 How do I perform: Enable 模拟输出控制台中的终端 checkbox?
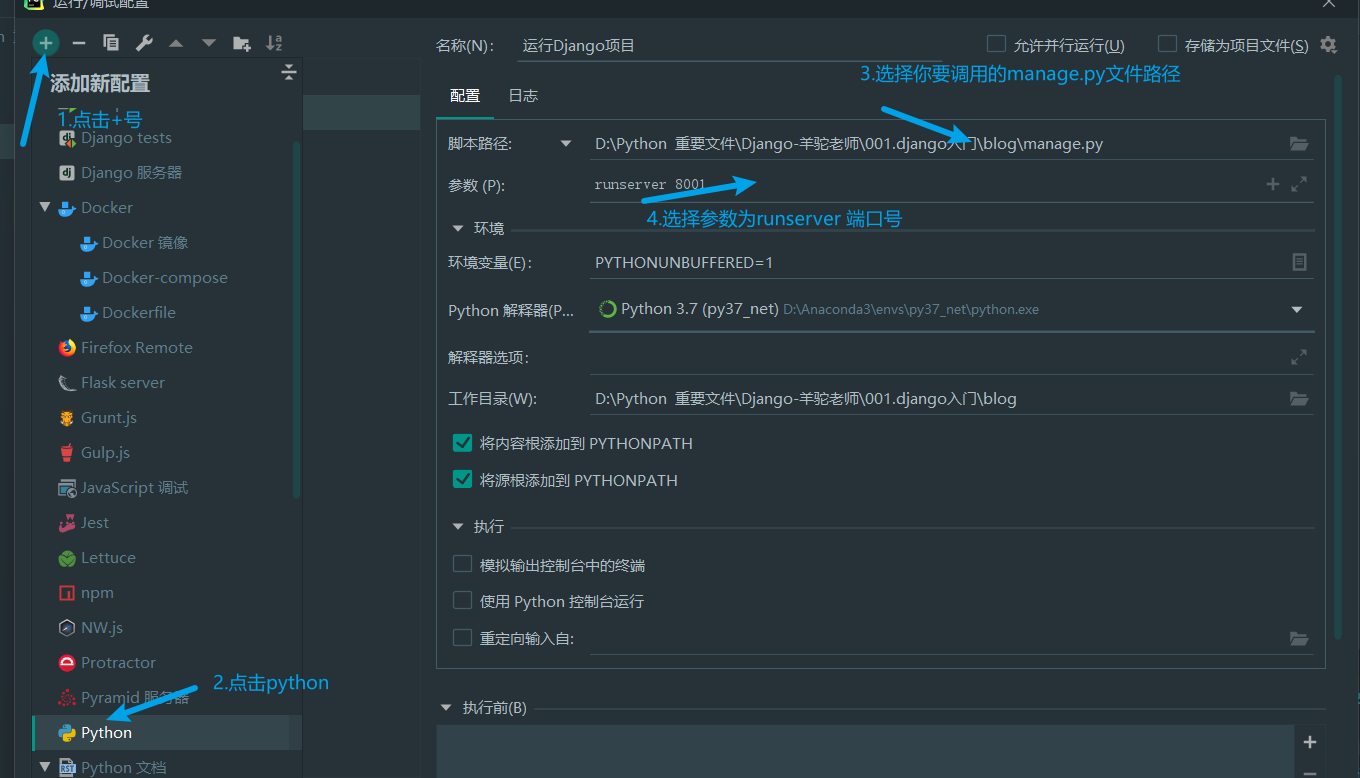click(x=462, y=564)
